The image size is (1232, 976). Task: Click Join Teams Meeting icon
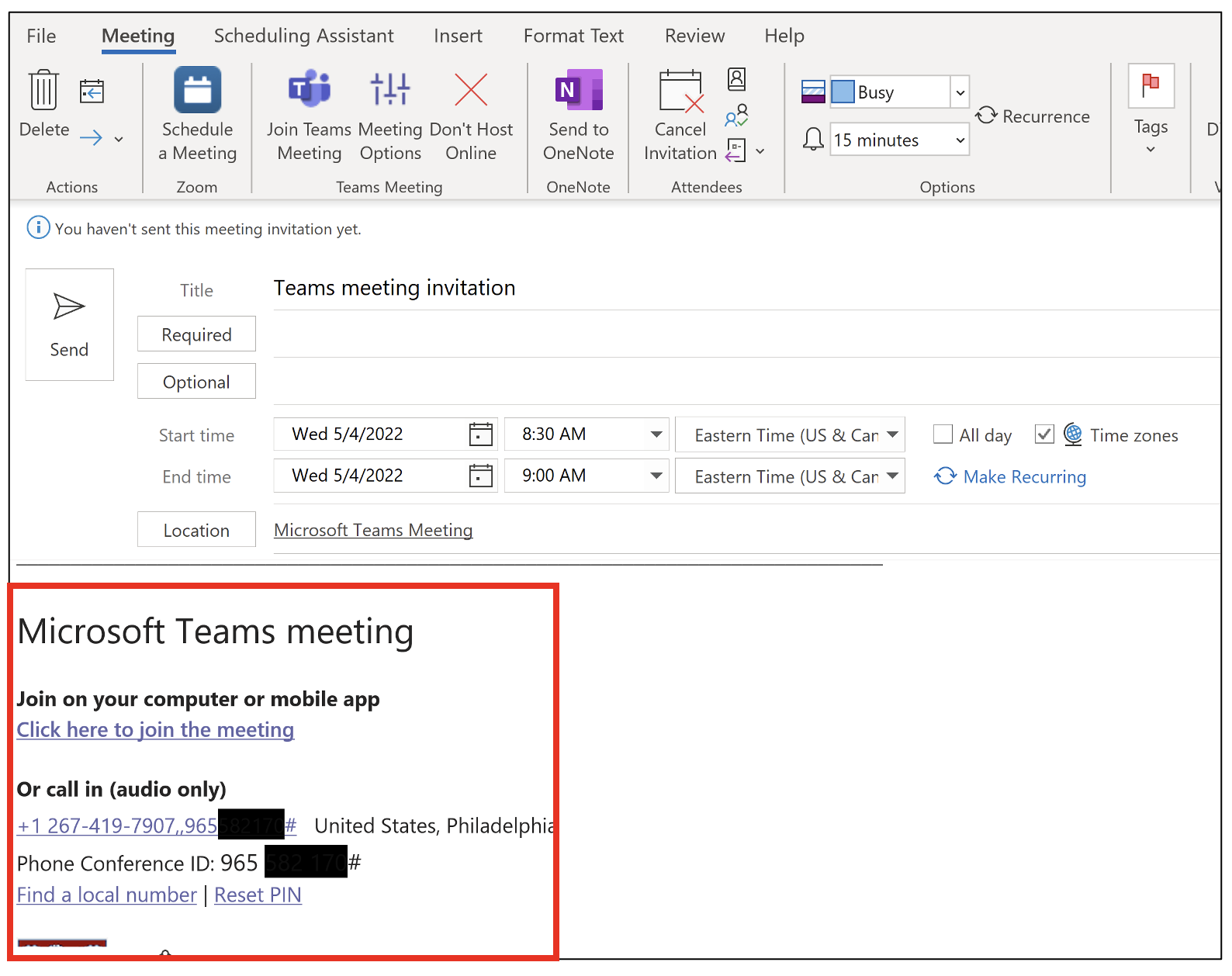click(310, 89)
